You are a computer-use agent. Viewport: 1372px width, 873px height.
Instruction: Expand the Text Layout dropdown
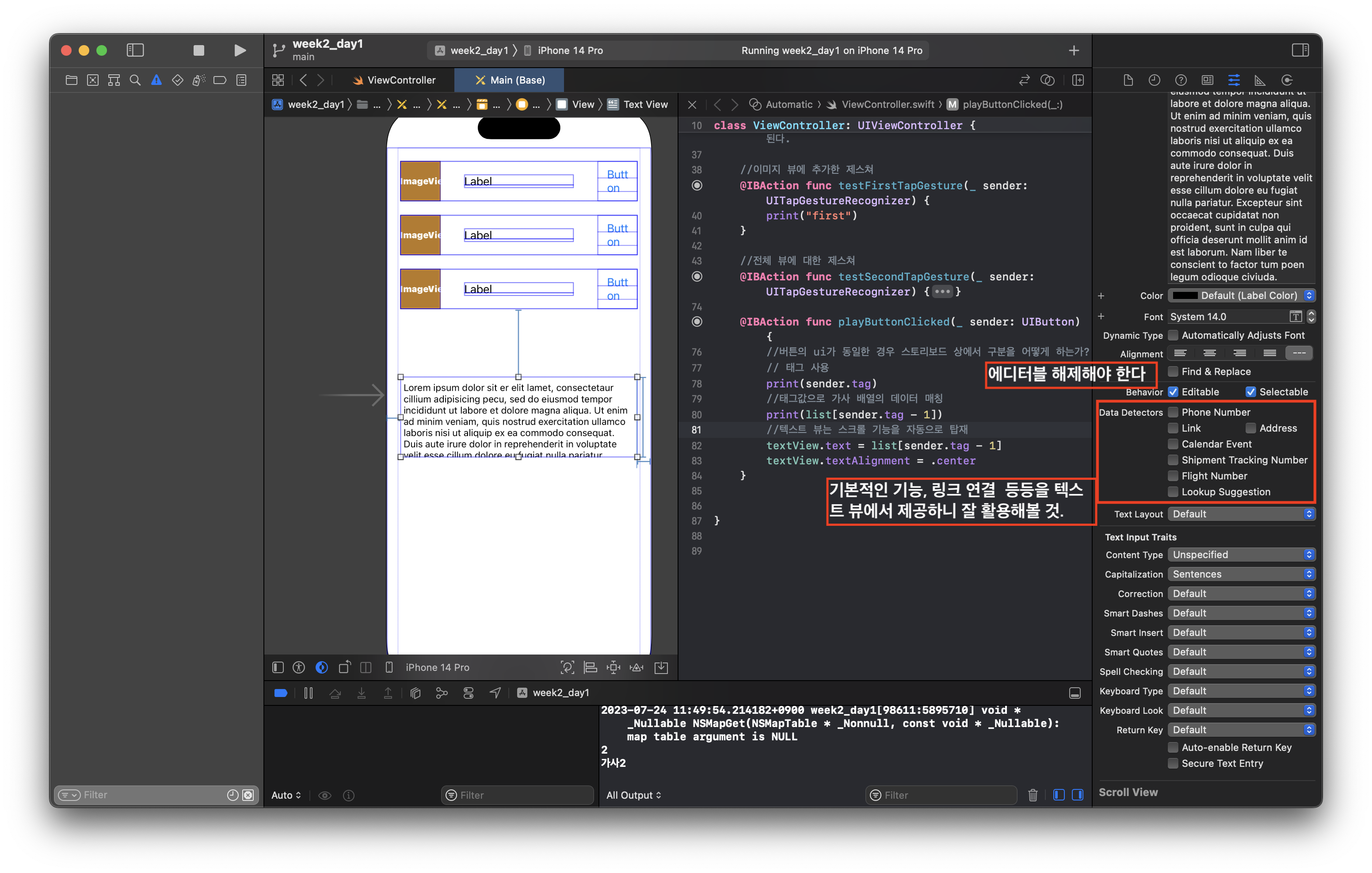1241,514
